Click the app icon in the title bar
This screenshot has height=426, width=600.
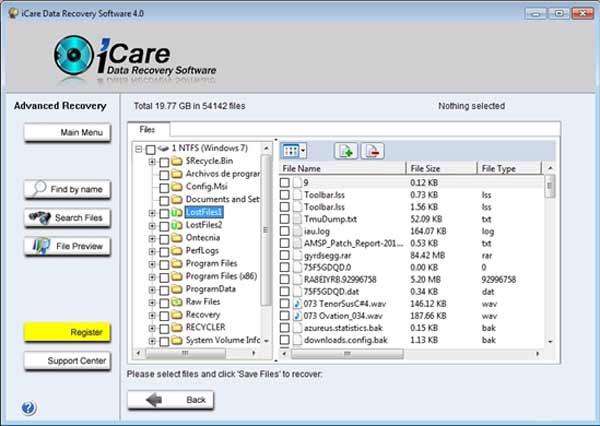coord(13,13)
